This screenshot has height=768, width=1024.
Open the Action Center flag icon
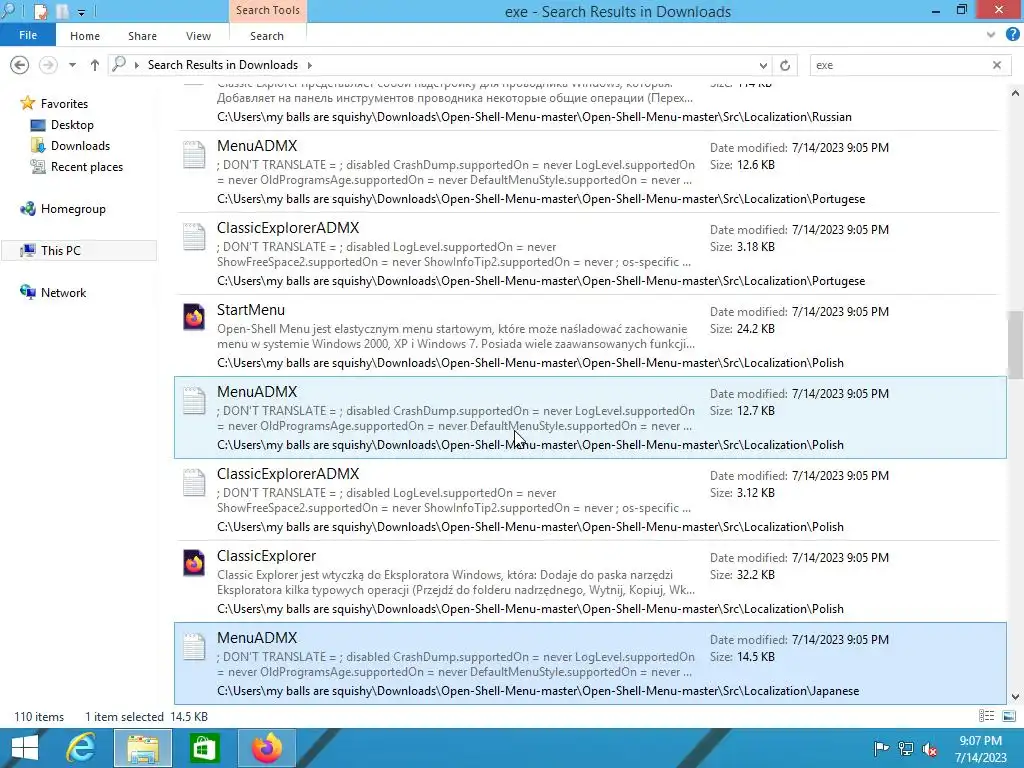880,748
